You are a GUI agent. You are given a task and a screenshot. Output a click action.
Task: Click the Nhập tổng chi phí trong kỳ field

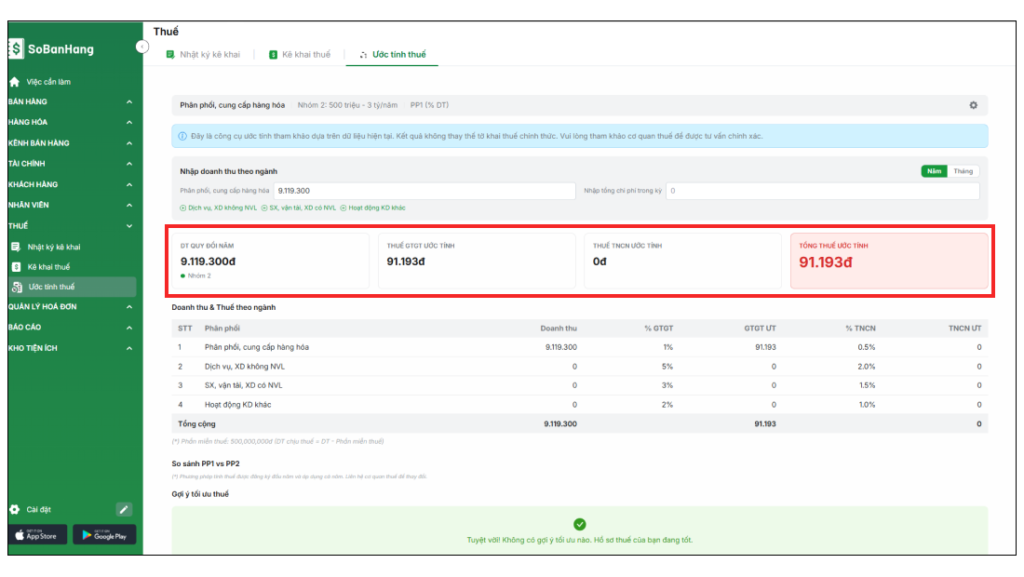tap(822, 190)
